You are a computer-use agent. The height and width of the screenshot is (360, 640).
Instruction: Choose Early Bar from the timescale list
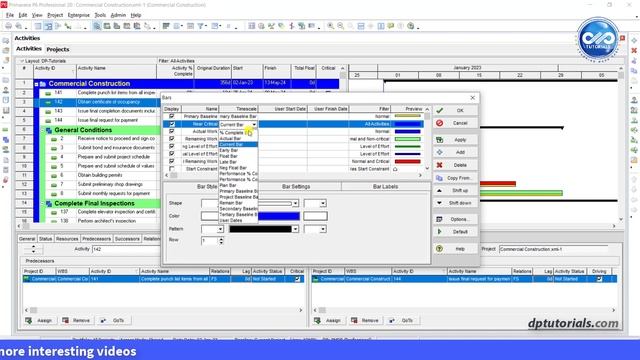(238, 150)
